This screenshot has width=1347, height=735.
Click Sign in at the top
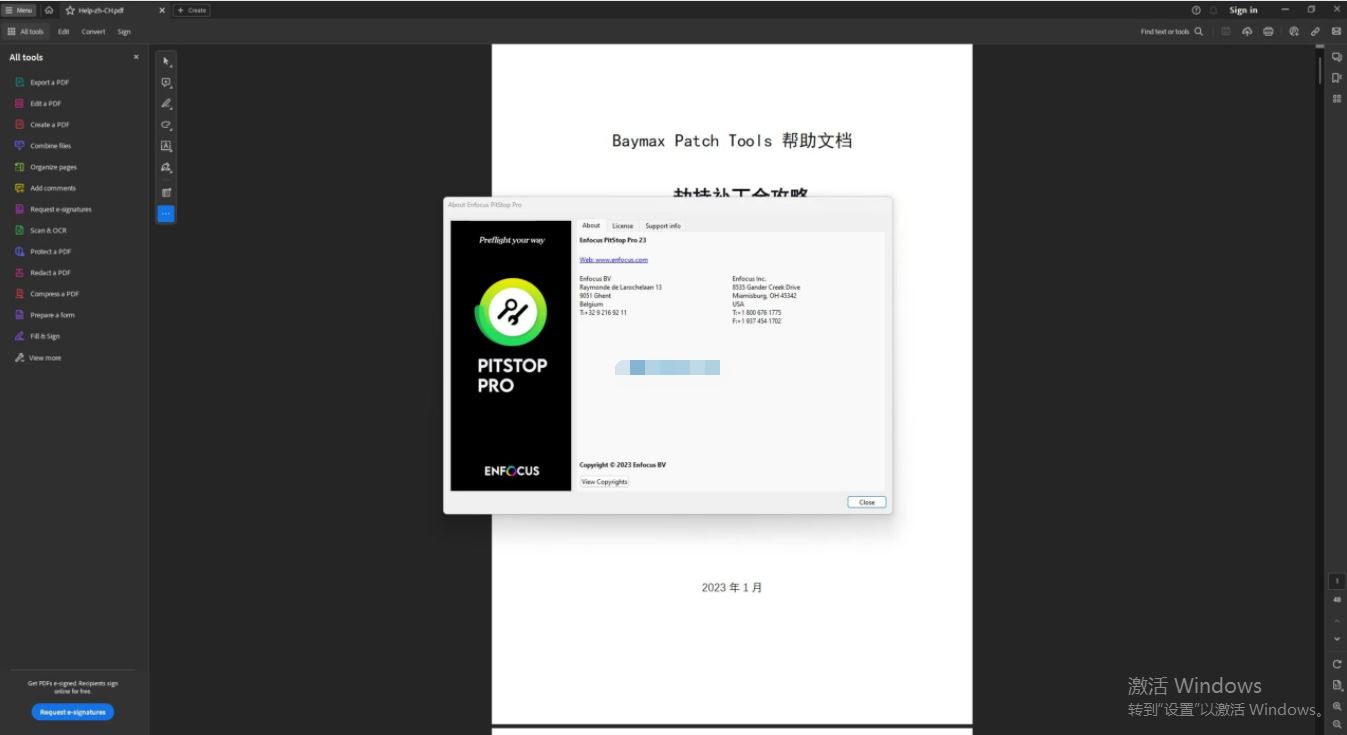click(x=1243, y=10)
